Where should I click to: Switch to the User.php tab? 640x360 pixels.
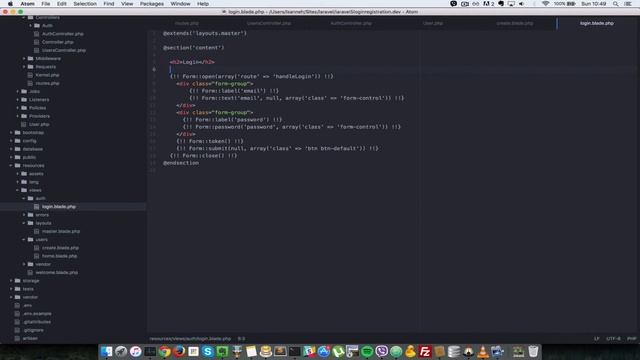click(x=433, y=23)
